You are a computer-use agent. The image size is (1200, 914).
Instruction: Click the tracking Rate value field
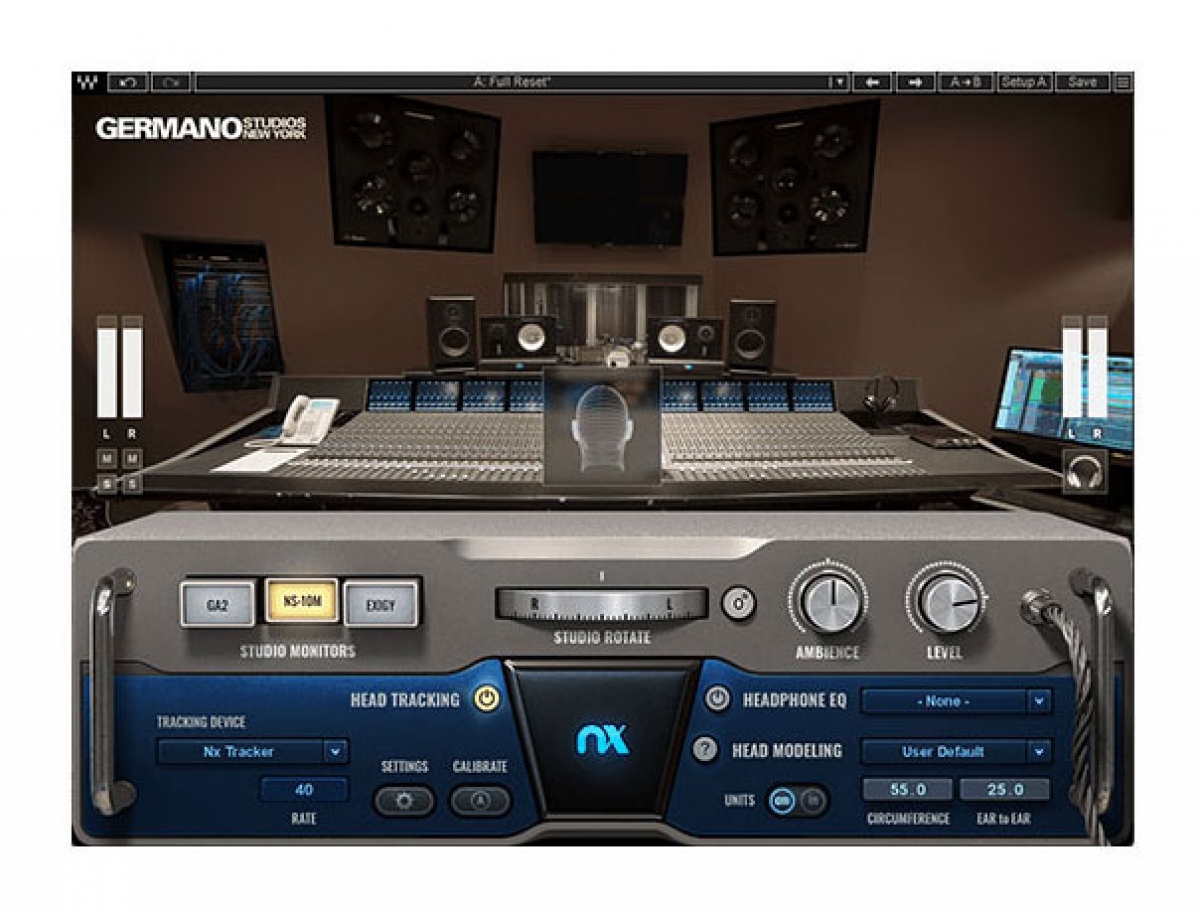[304, 790]
